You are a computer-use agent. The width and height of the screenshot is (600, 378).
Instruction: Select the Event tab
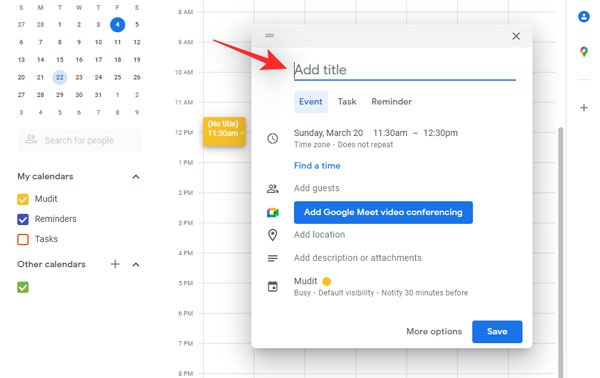(311, 102)
